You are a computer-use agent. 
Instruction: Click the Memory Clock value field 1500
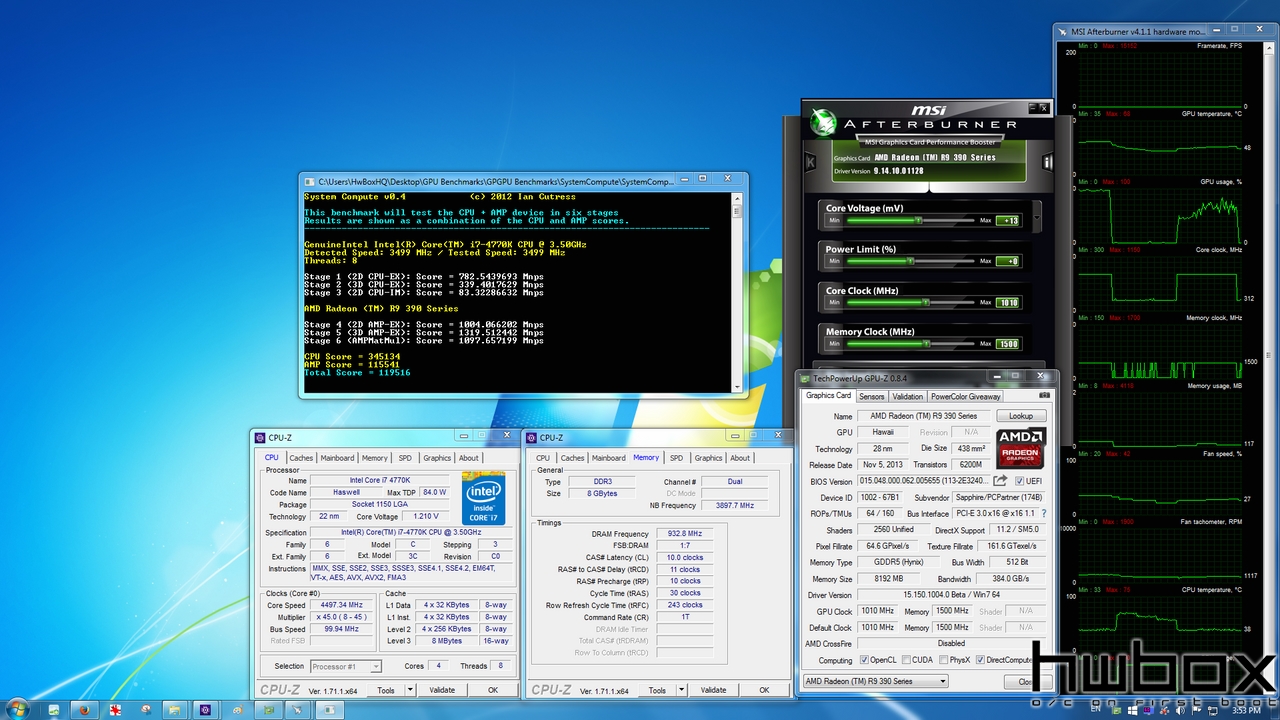1007,343
